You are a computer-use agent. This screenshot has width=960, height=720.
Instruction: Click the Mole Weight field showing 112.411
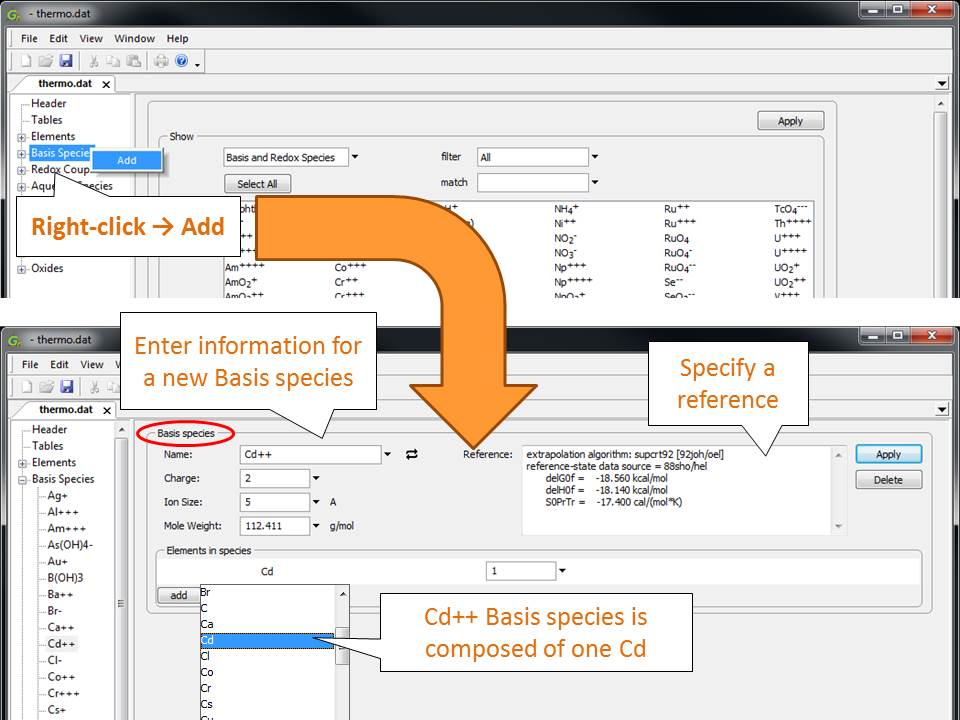click(x=275, y=526)
